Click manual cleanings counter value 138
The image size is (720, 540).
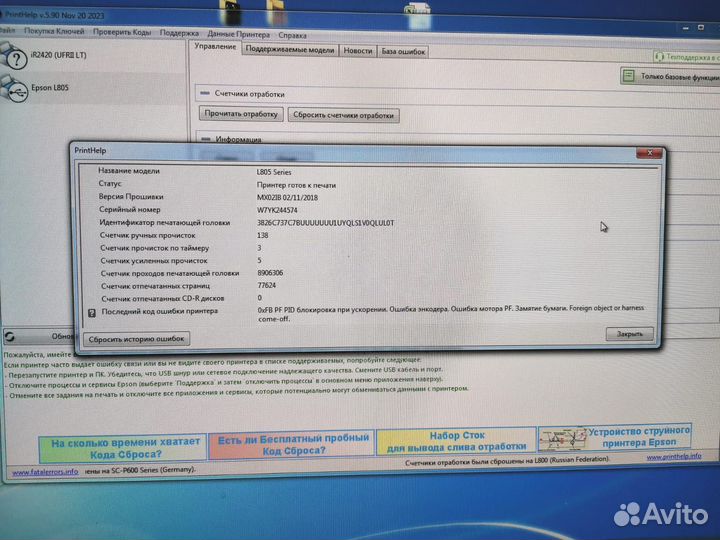[x=263, y=235]
